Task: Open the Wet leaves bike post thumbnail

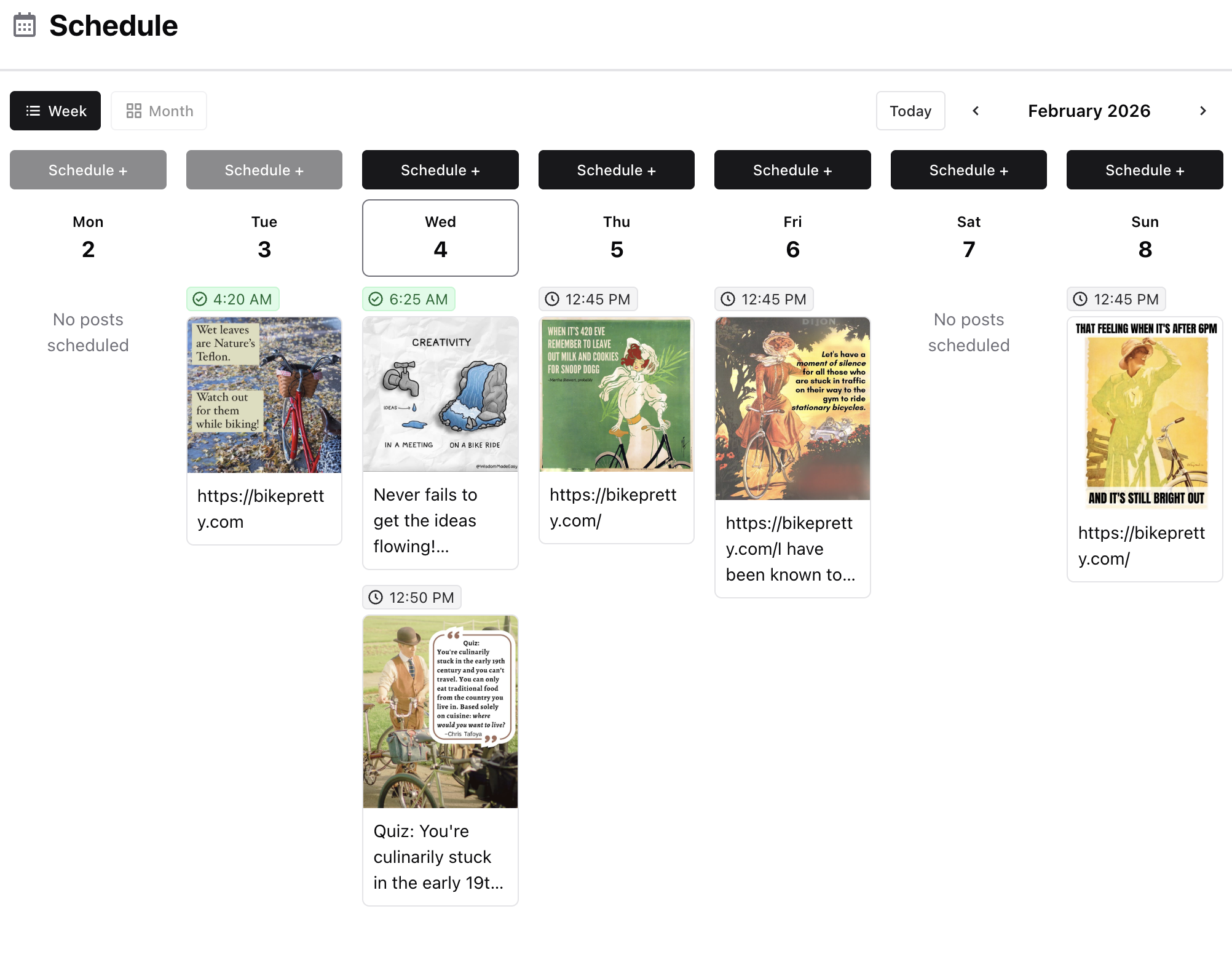Action: coord(264,395)
